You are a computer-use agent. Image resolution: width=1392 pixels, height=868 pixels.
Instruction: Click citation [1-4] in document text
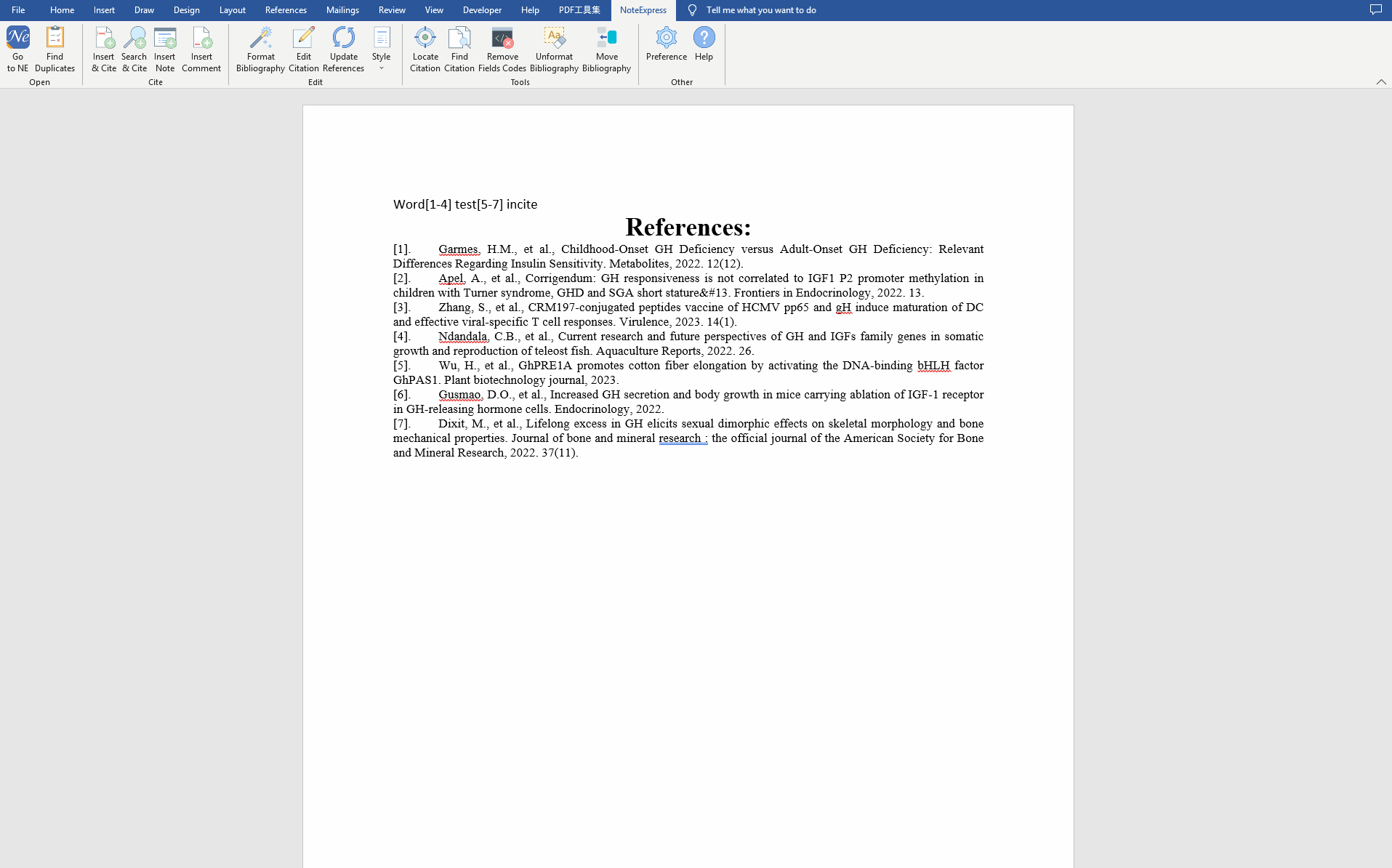click(438, 204)
